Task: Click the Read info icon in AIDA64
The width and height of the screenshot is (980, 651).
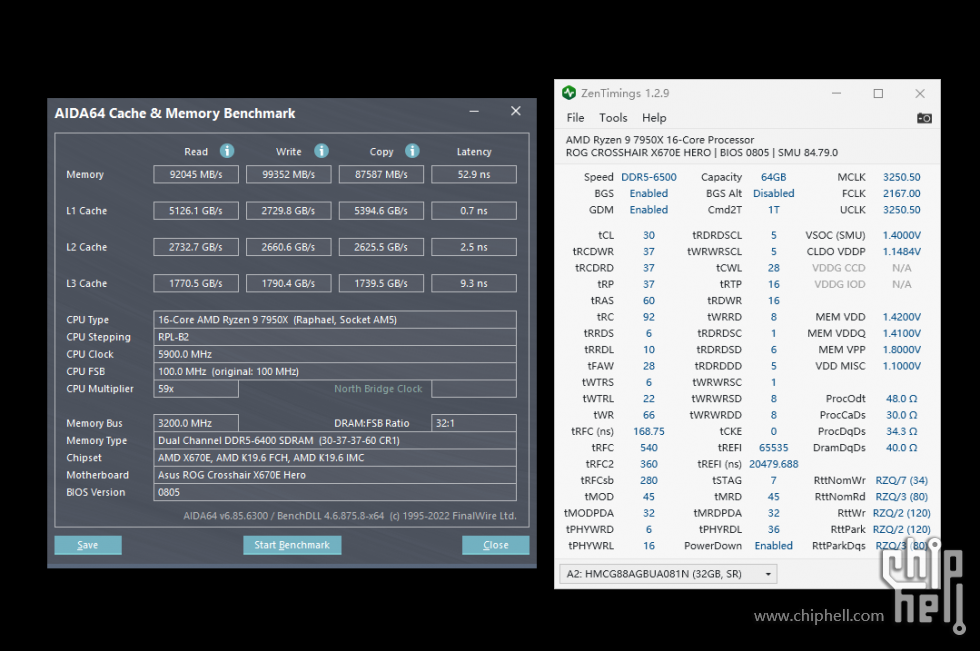Action: (227, 151)
